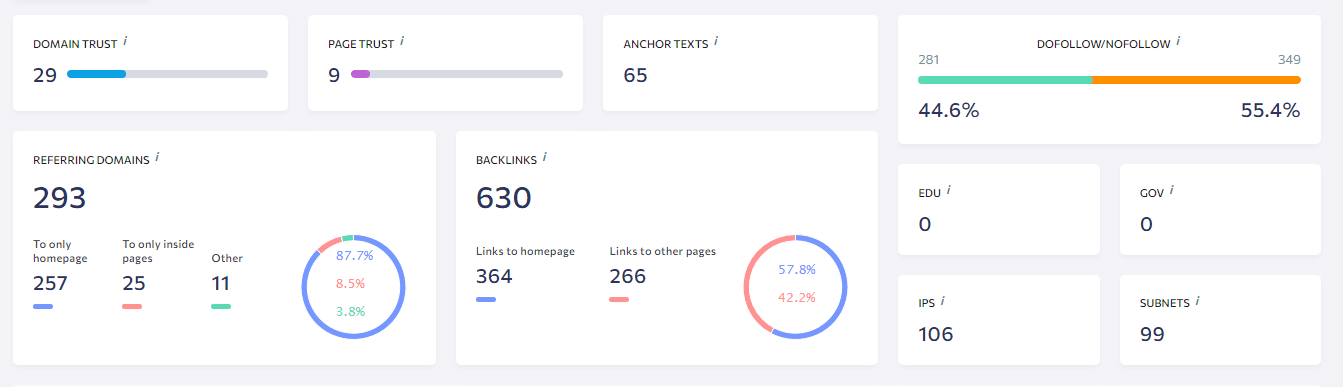This screenshot has width=1343, height=387.
Task: Click the Links to other pages value 266
Action: 628,276
